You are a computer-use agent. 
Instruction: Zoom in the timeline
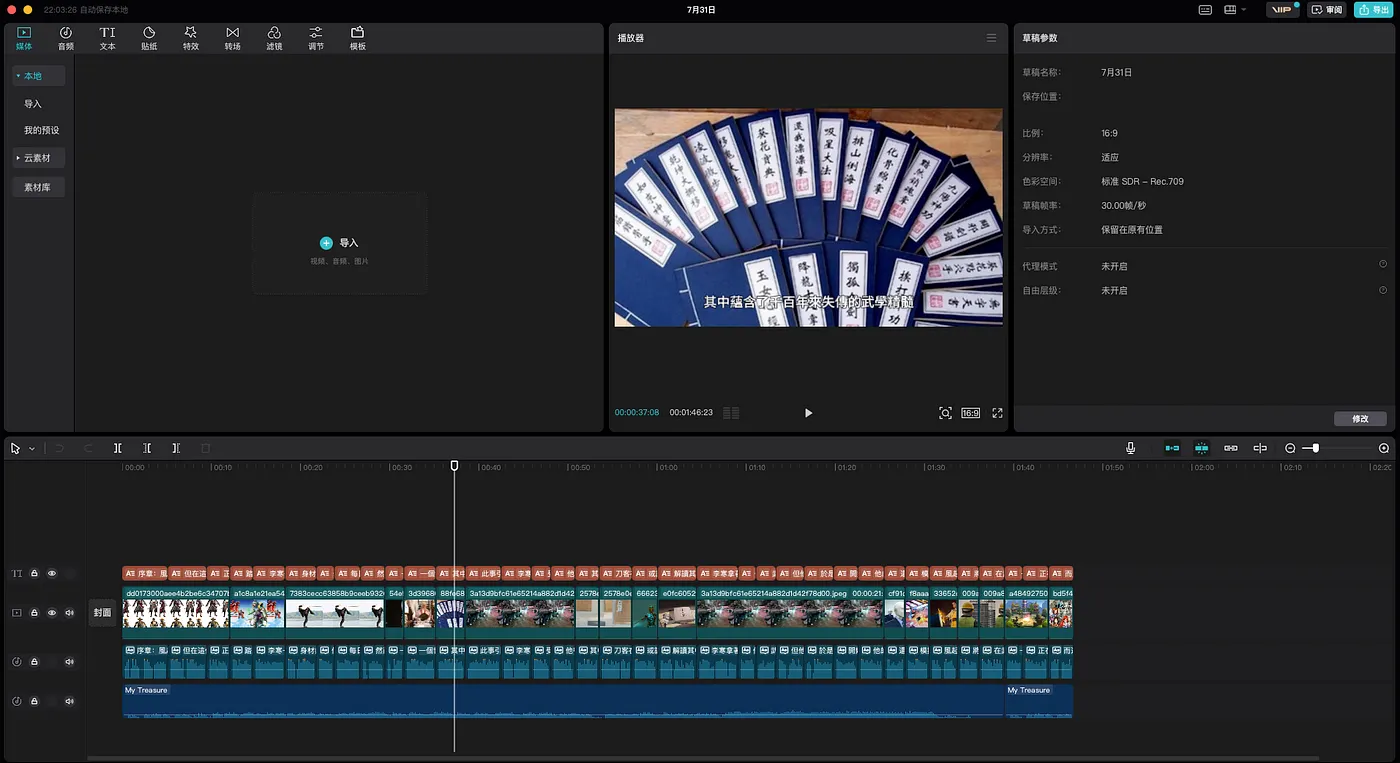1384,448
